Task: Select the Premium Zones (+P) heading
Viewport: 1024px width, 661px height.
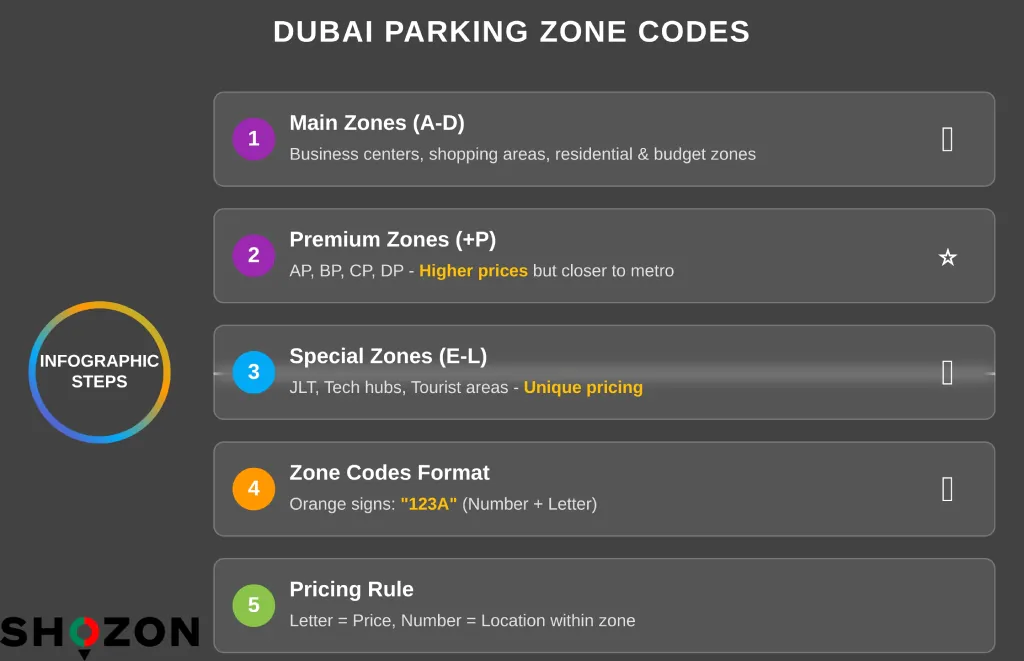Action: coord(392,240)
